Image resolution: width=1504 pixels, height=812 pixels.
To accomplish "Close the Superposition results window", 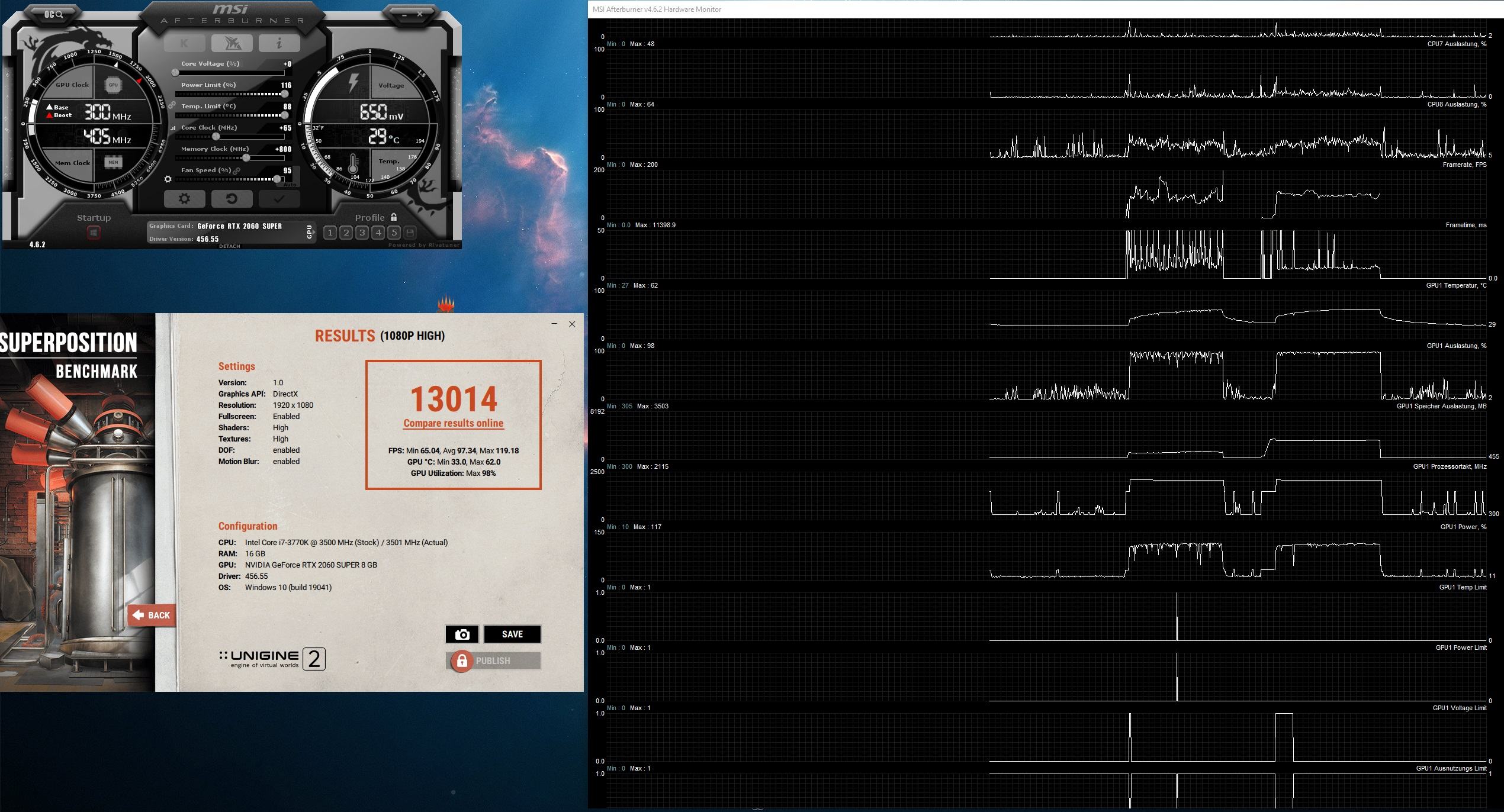I will point(572,324).
